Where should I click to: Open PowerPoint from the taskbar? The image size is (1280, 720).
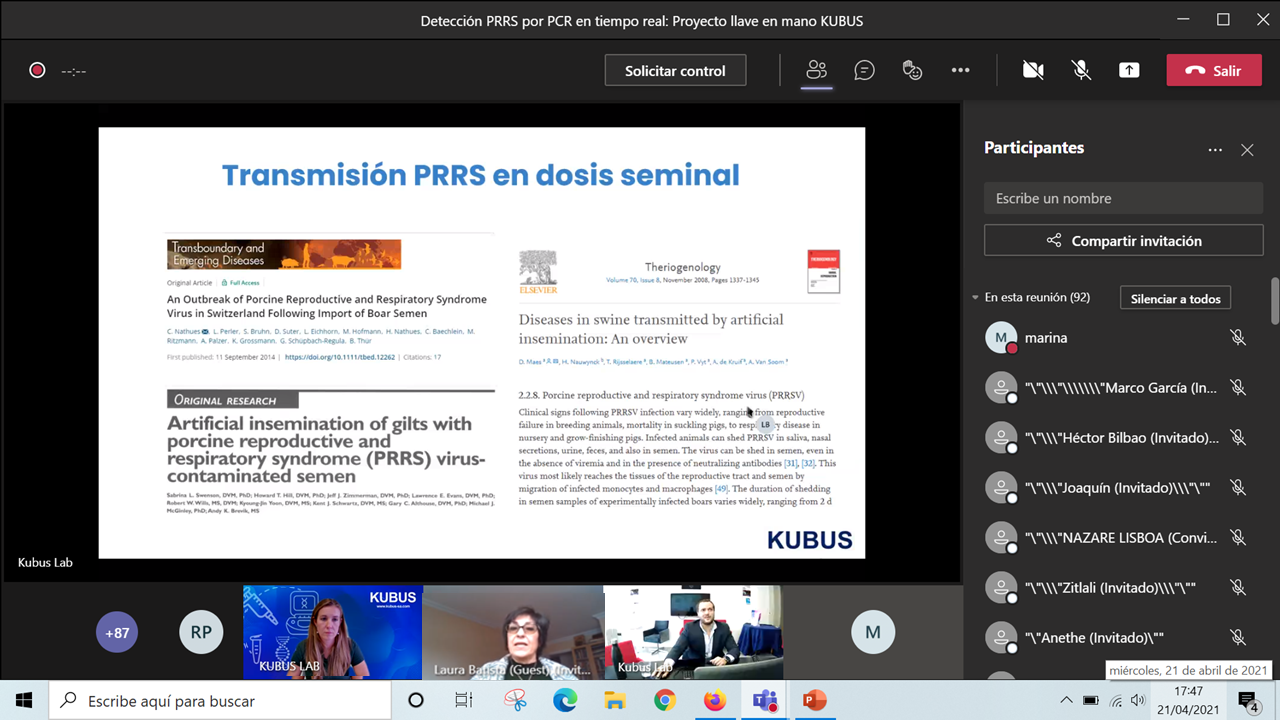814,702
